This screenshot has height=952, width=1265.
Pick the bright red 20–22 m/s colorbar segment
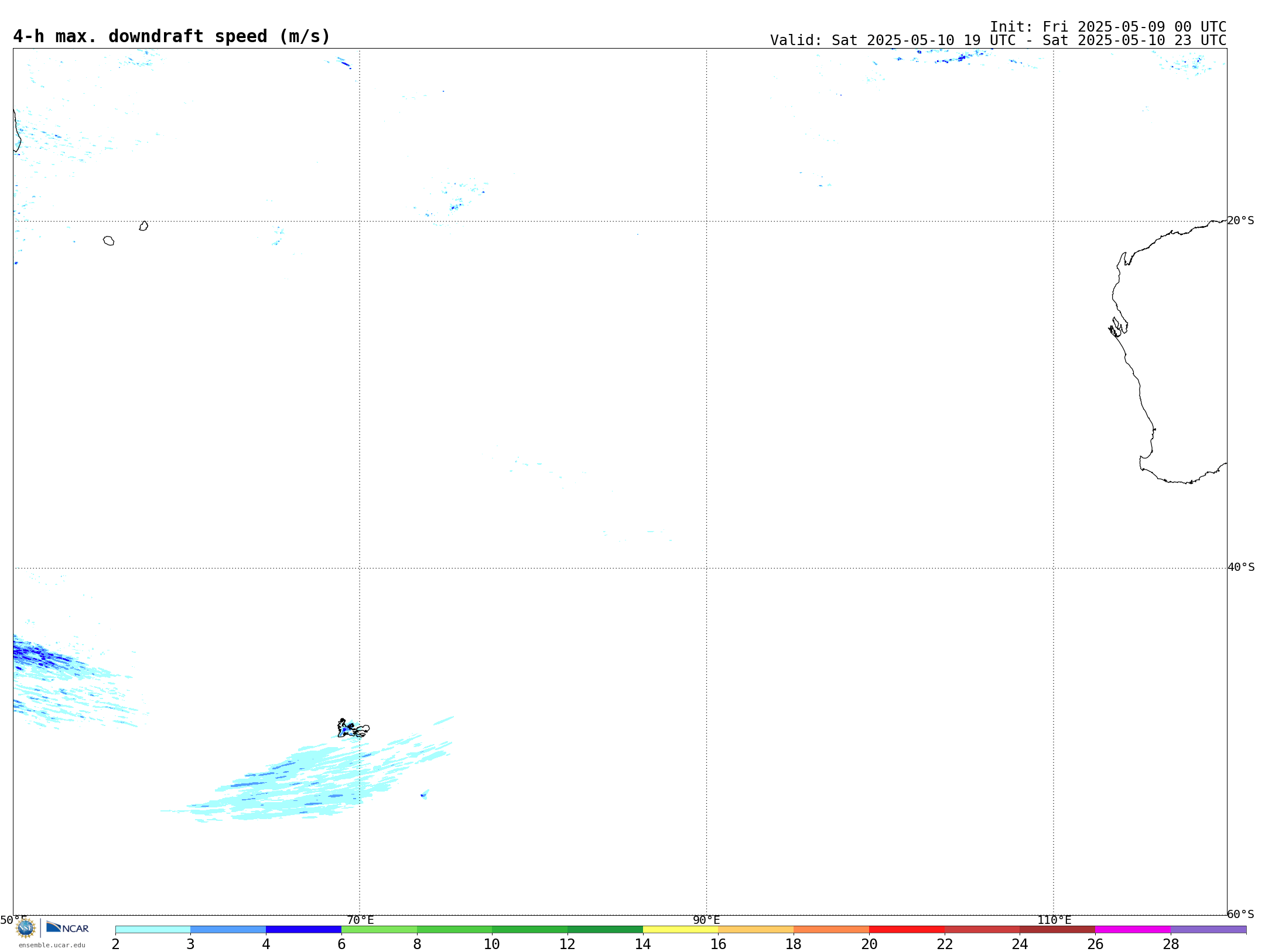907,930
